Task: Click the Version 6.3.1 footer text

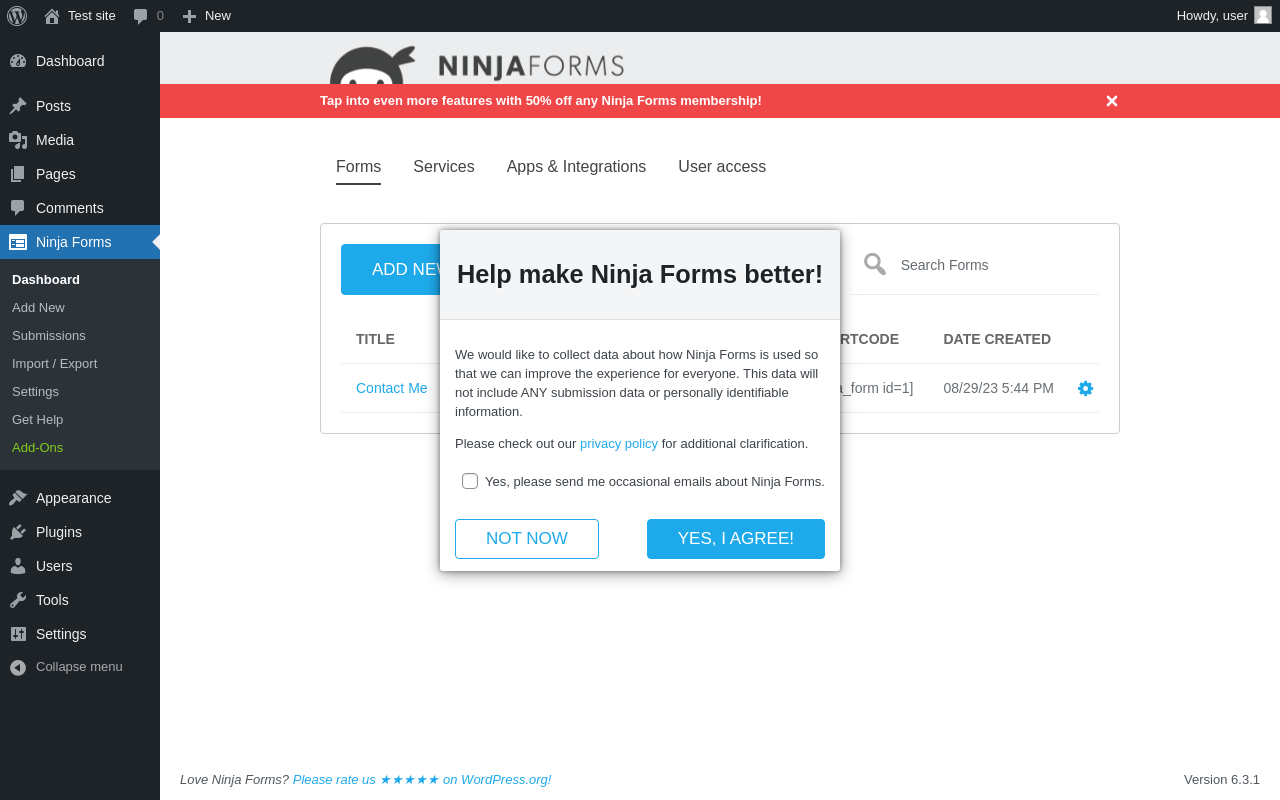Action: 1222,779
